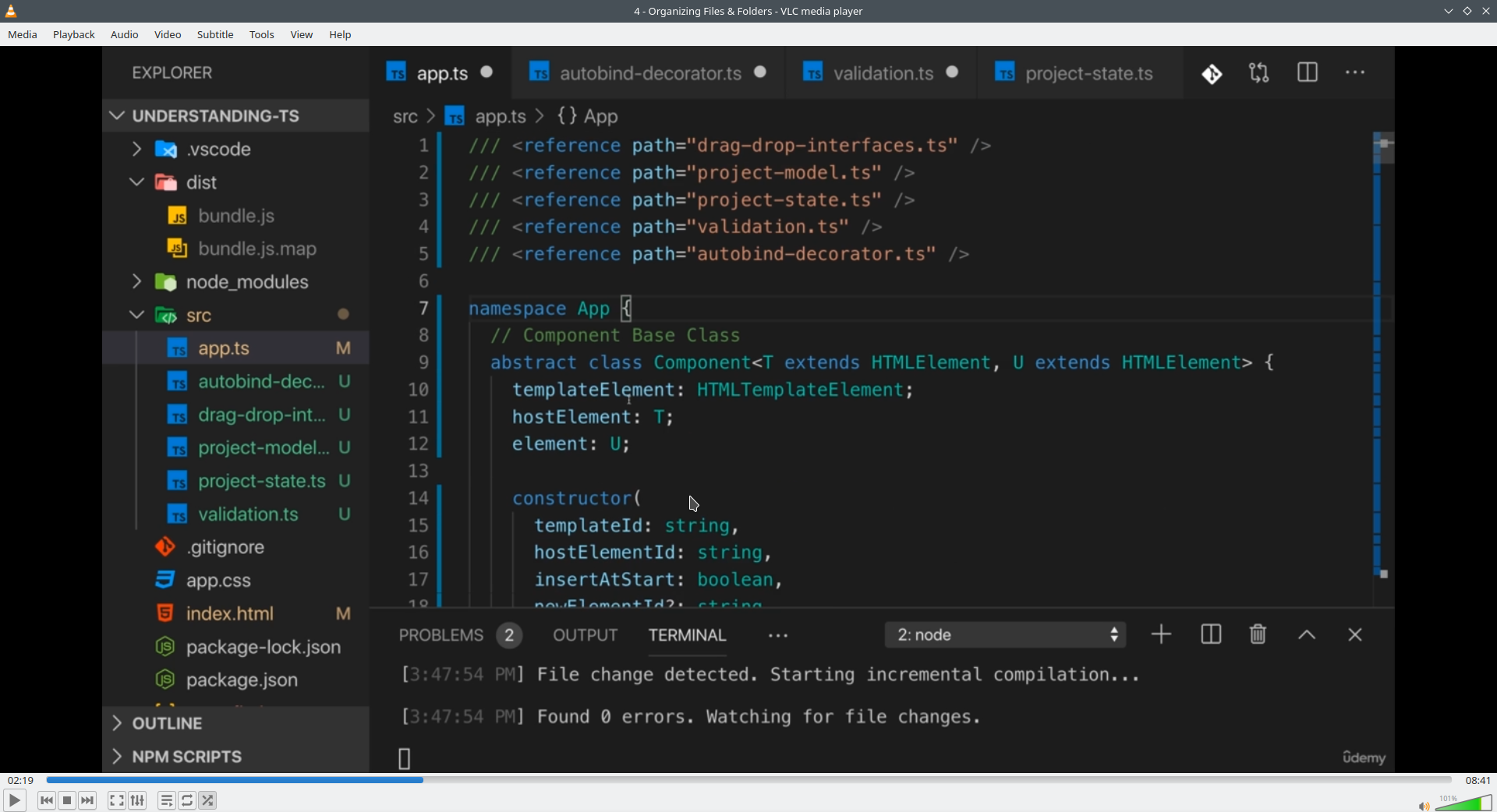This screenshot has width=1497, height=812.
Task: Expand the node_modules folder
Action: click(x=235, y=282)
